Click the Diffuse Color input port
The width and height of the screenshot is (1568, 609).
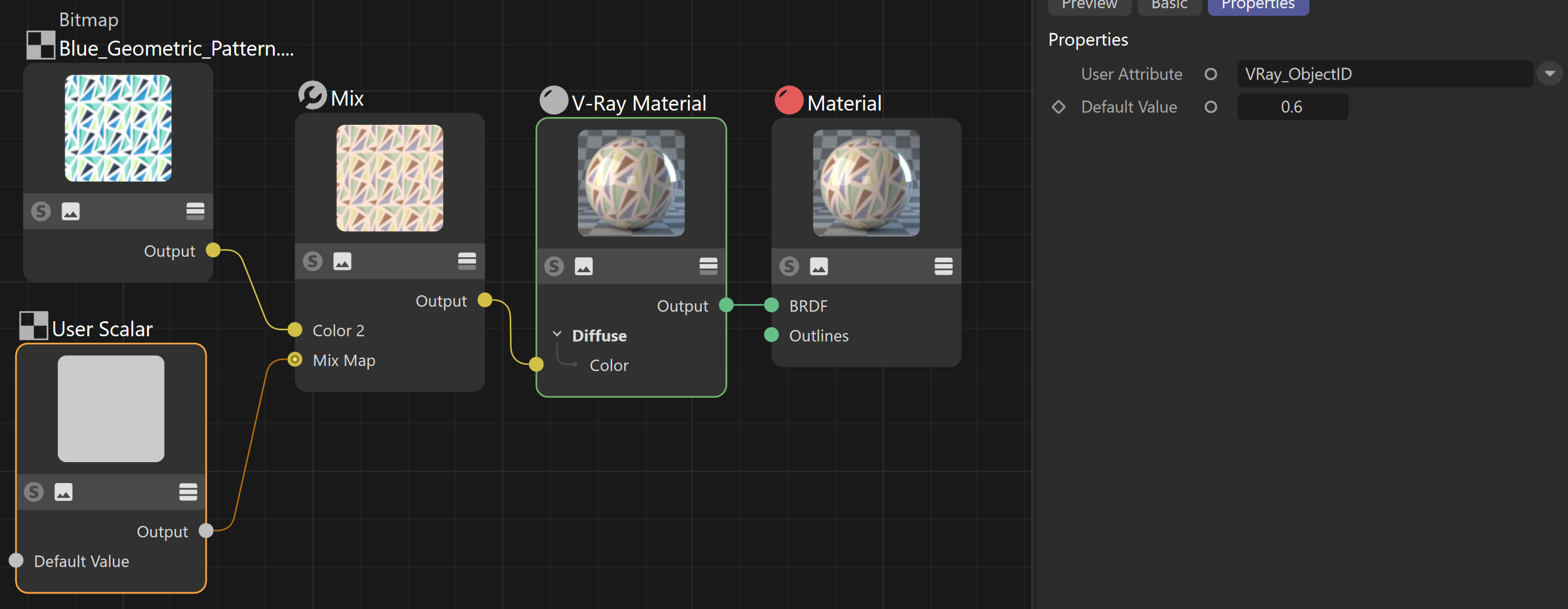(536, 364)
